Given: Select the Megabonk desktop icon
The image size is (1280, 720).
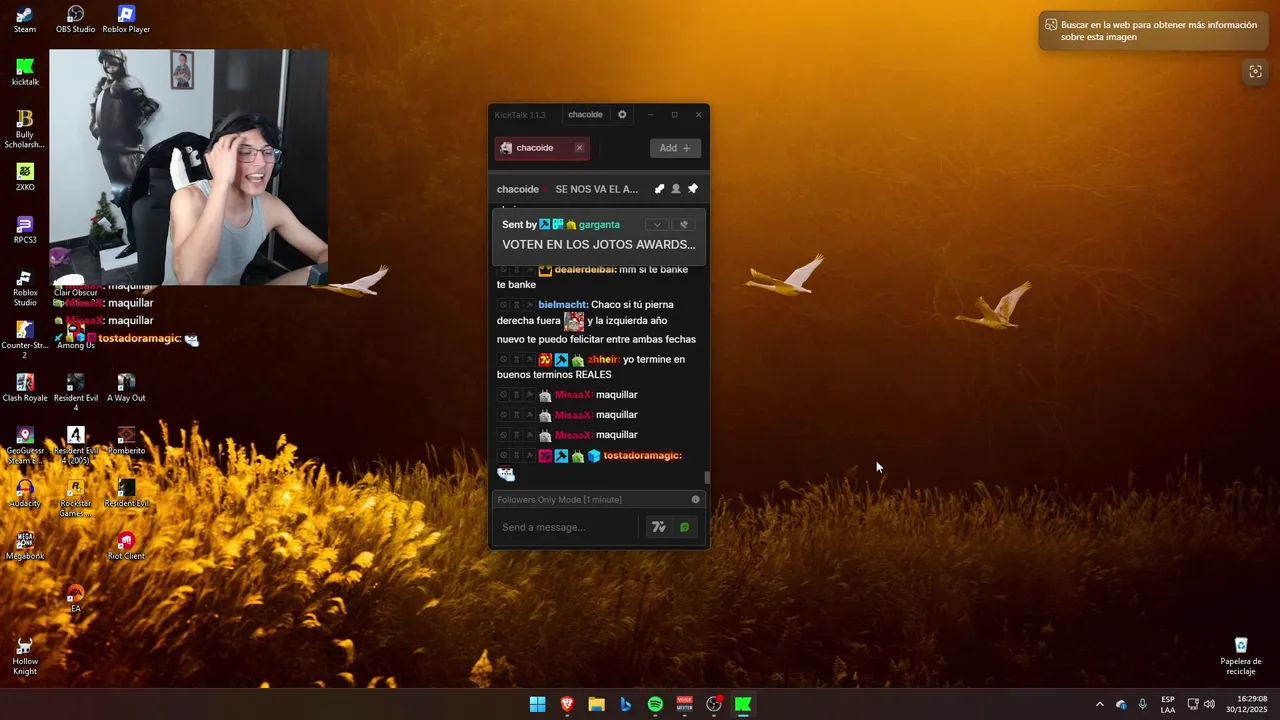Looking at the screenshot, I should point(25,546).
